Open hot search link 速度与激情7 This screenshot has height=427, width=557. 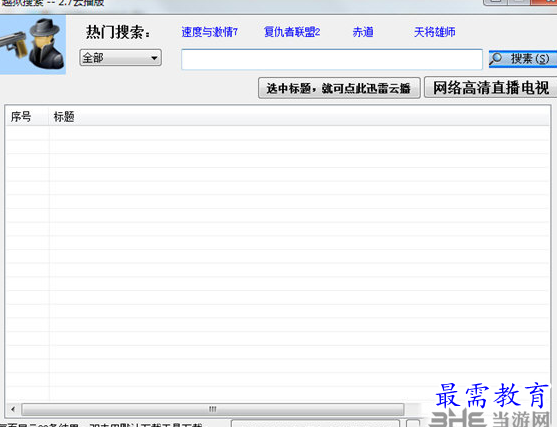click(x=210, y=32)
